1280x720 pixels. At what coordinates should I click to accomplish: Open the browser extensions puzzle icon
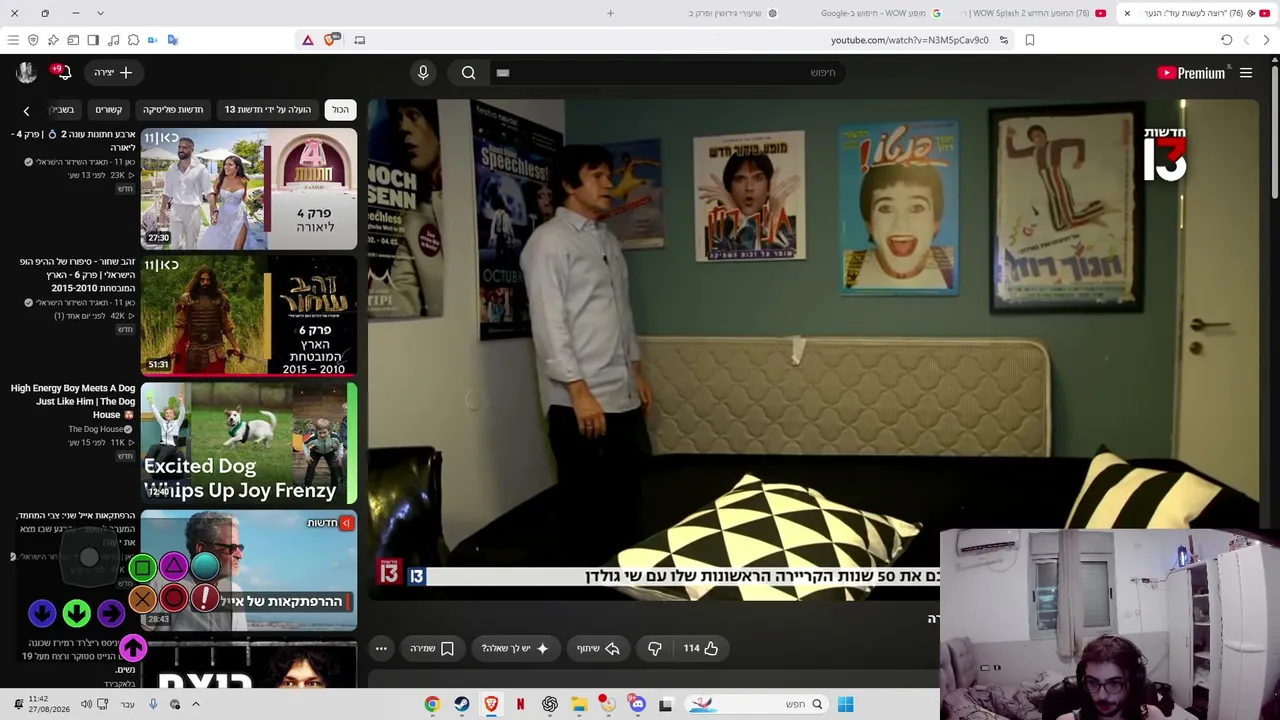point(133,40)
